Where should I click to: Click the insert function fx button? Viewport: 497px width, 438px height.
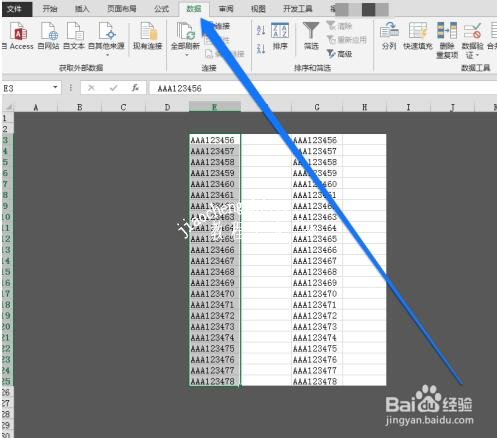click(x=135, y=88)
